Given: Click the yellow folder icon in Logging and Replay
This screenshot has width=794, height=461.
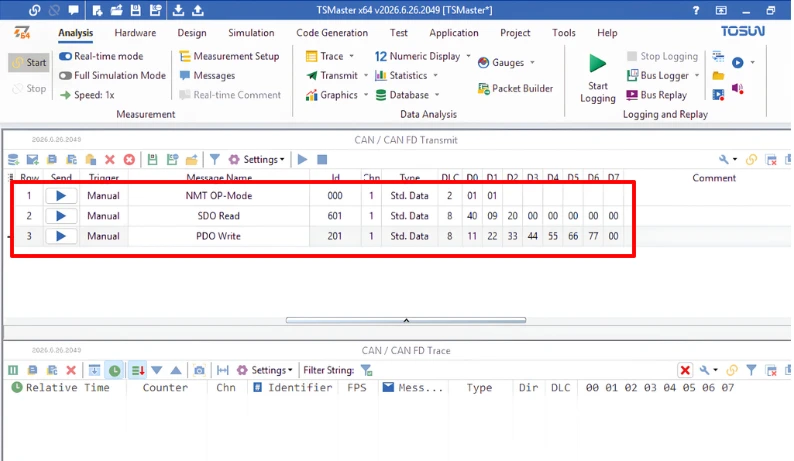Looking at the screenshot, I should [718, 76].
